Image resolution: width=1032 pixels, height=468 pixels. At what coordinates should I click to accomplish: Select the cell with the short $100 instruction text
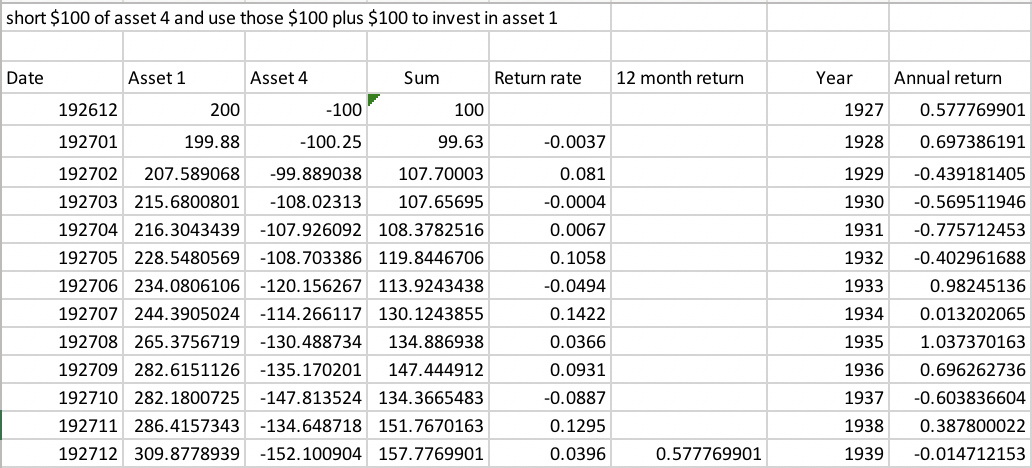pyautogui.click(x=305, y=18)
